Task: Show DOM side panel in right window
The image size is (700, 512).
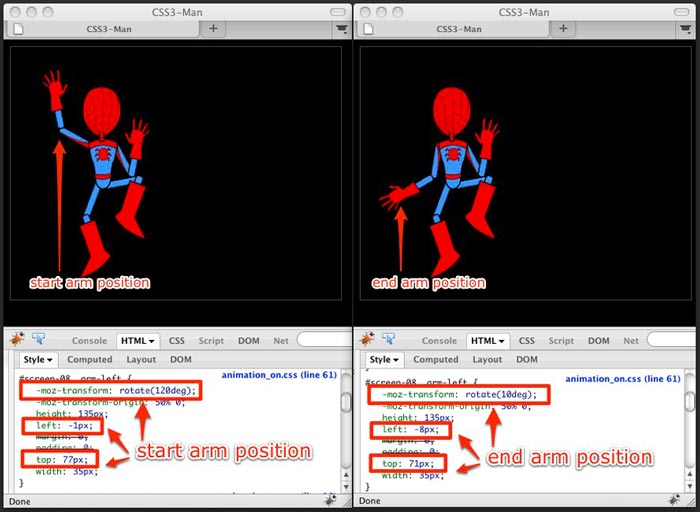Action: click(x=527, y=359)
